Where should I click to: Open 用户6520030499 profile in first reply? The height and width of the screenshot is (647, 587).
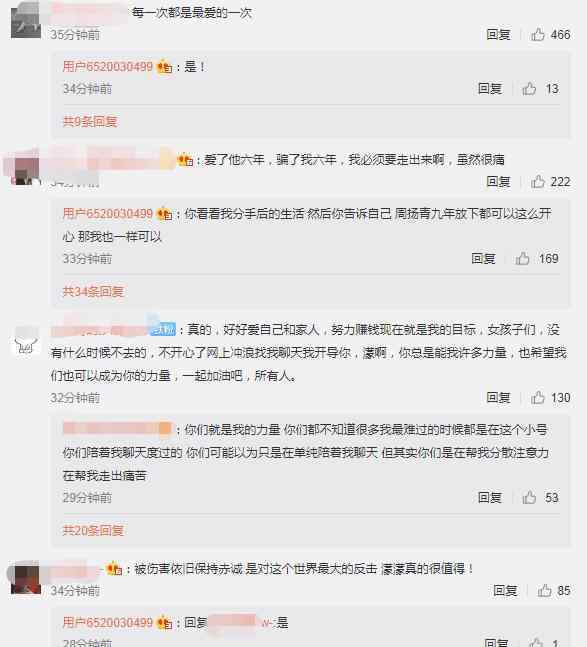pos(108,66)
